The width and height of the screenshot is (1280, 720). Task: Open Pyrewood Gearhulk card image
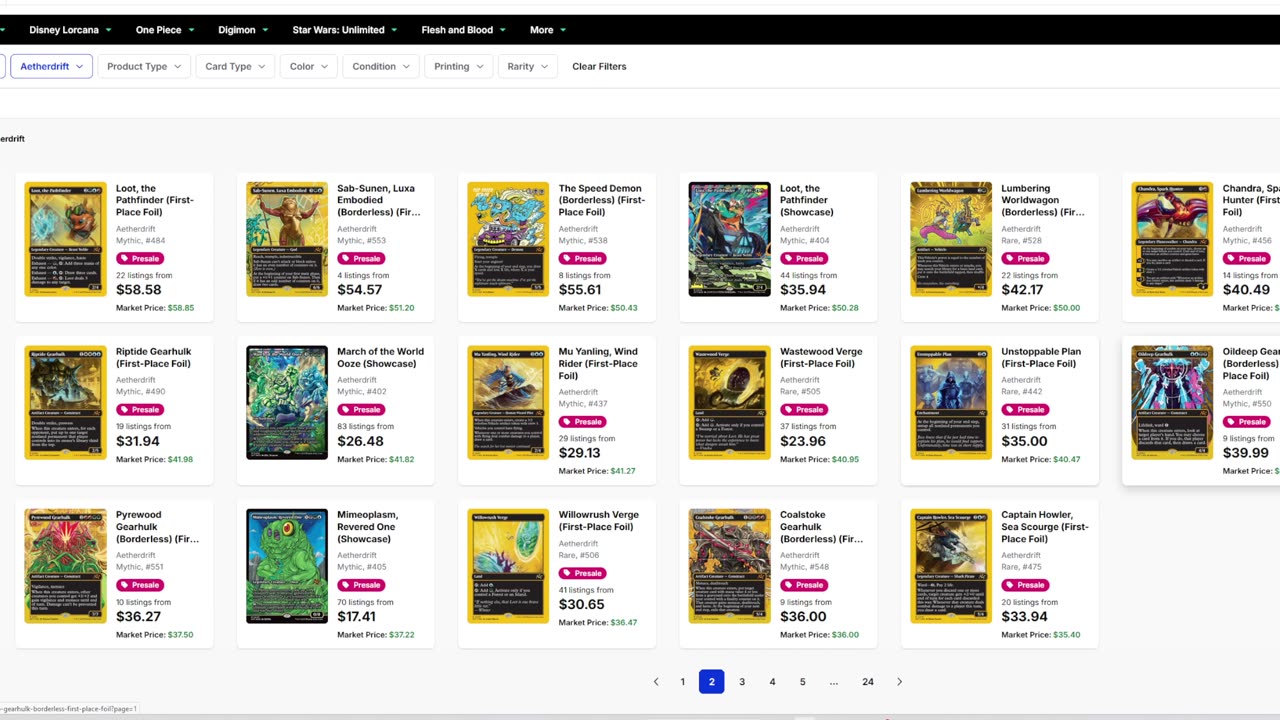pos(65,566)
